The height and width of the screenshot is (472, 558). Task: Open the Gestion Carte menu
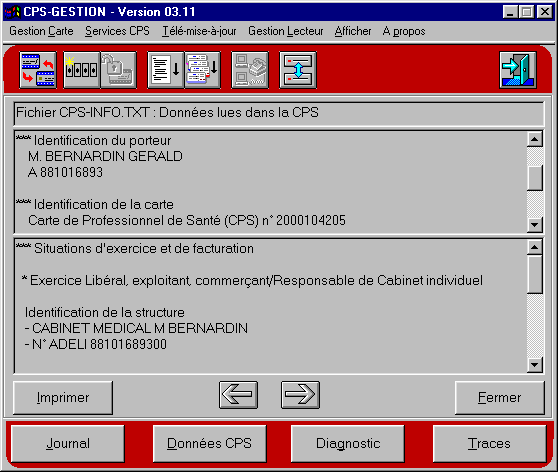point(41,31)
